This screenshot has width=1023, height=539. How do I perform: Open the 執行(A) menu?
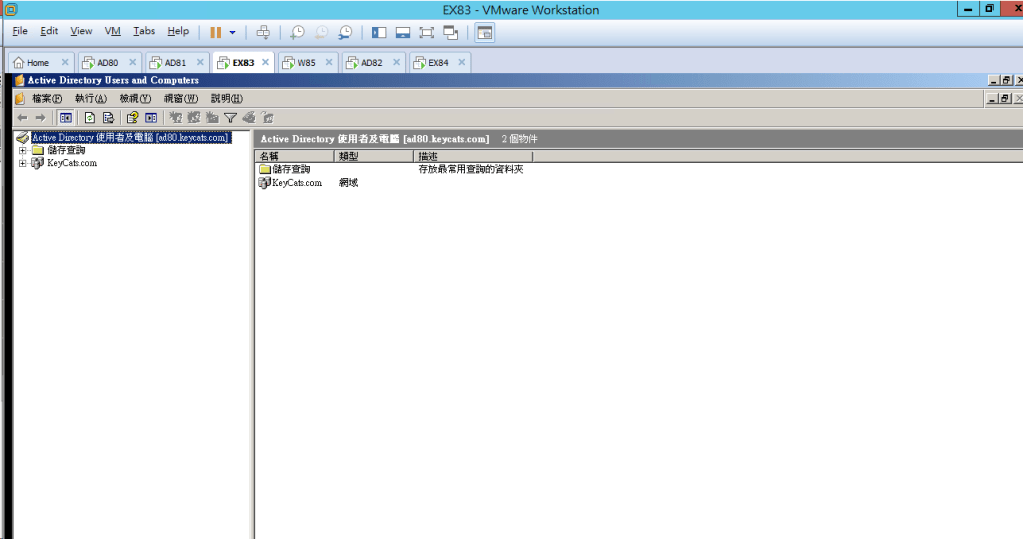coord(90,98)
